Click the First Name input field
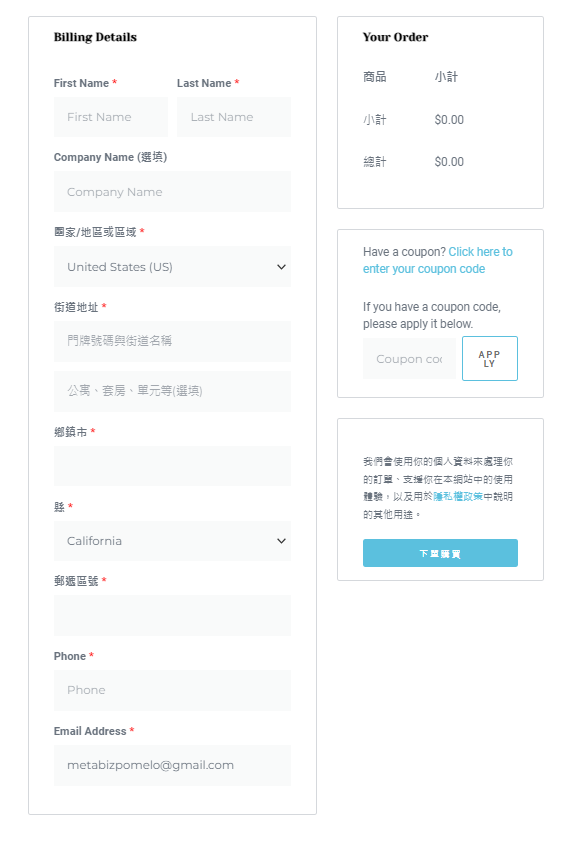Viewport: 565px width, 842px height. click(111, 117)
